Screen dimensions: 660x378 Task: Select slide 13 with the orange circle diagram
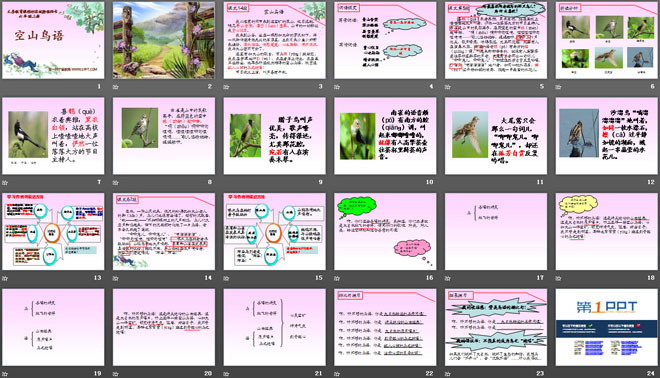click(x=53, y=232)
